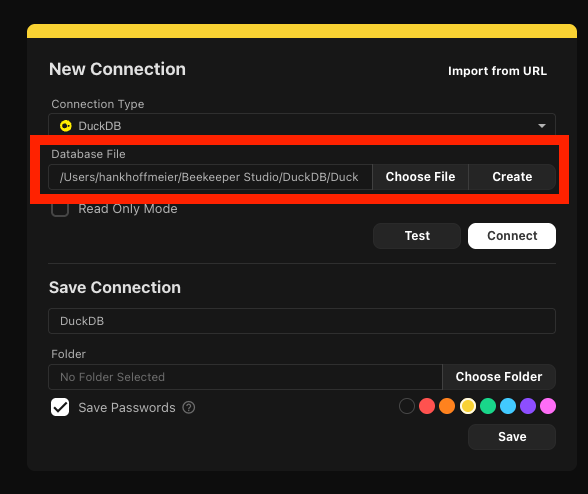Select the orange color swatch
Viewport: 588px width, 494px height.
coord(447,406)
